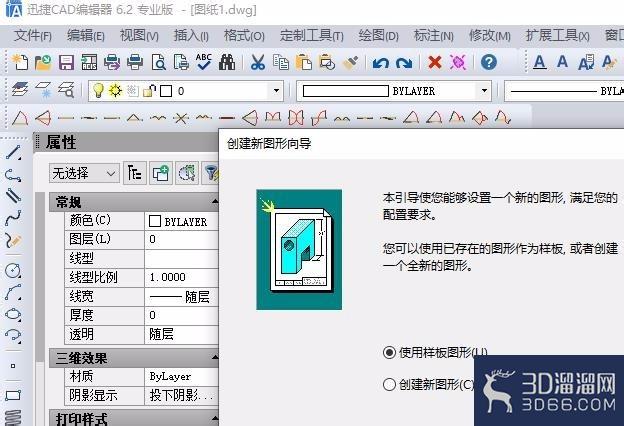This screenshot has height=426, width=624.
Task: Click the Save floppy disk icon
Action: 66,63
